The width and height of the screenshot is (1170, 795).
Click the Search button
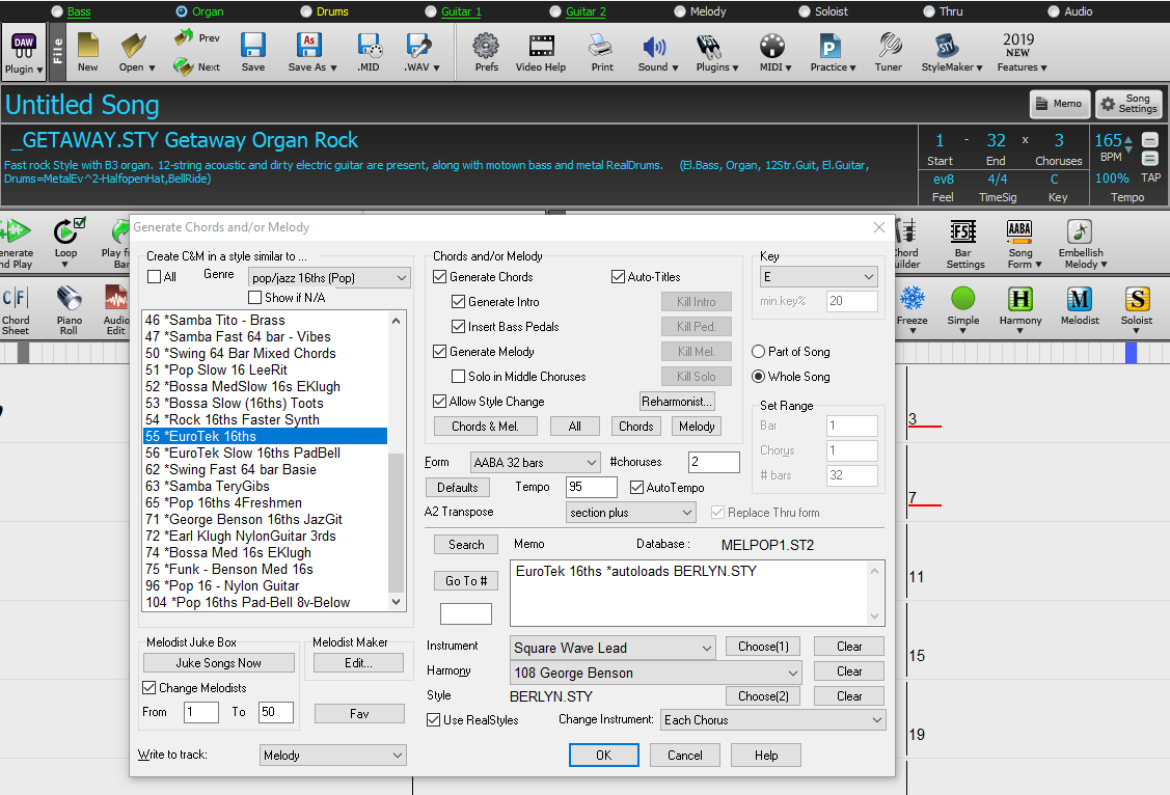tap(466, 545)
